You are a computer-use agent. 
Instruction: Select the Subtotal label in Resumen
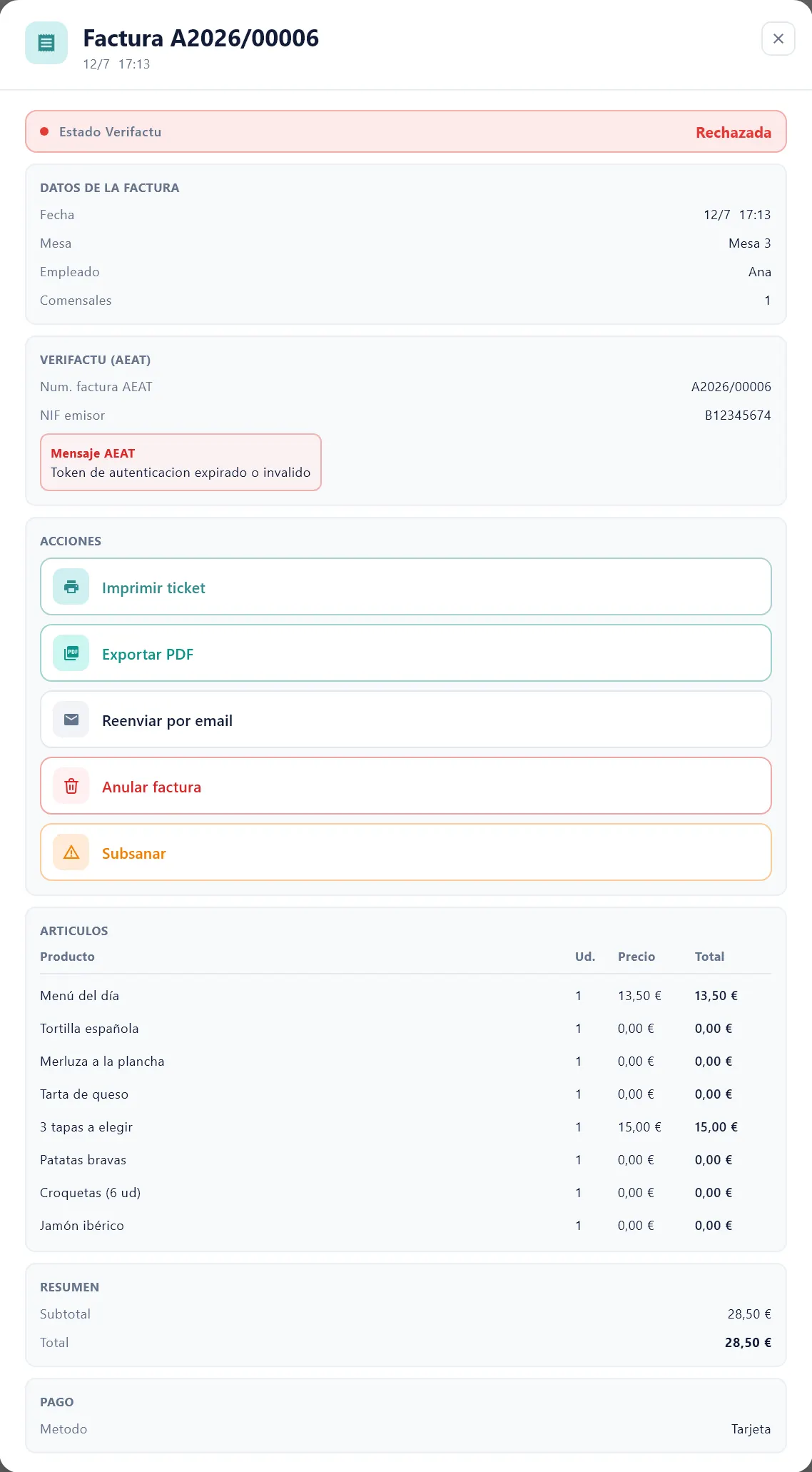65,1314
